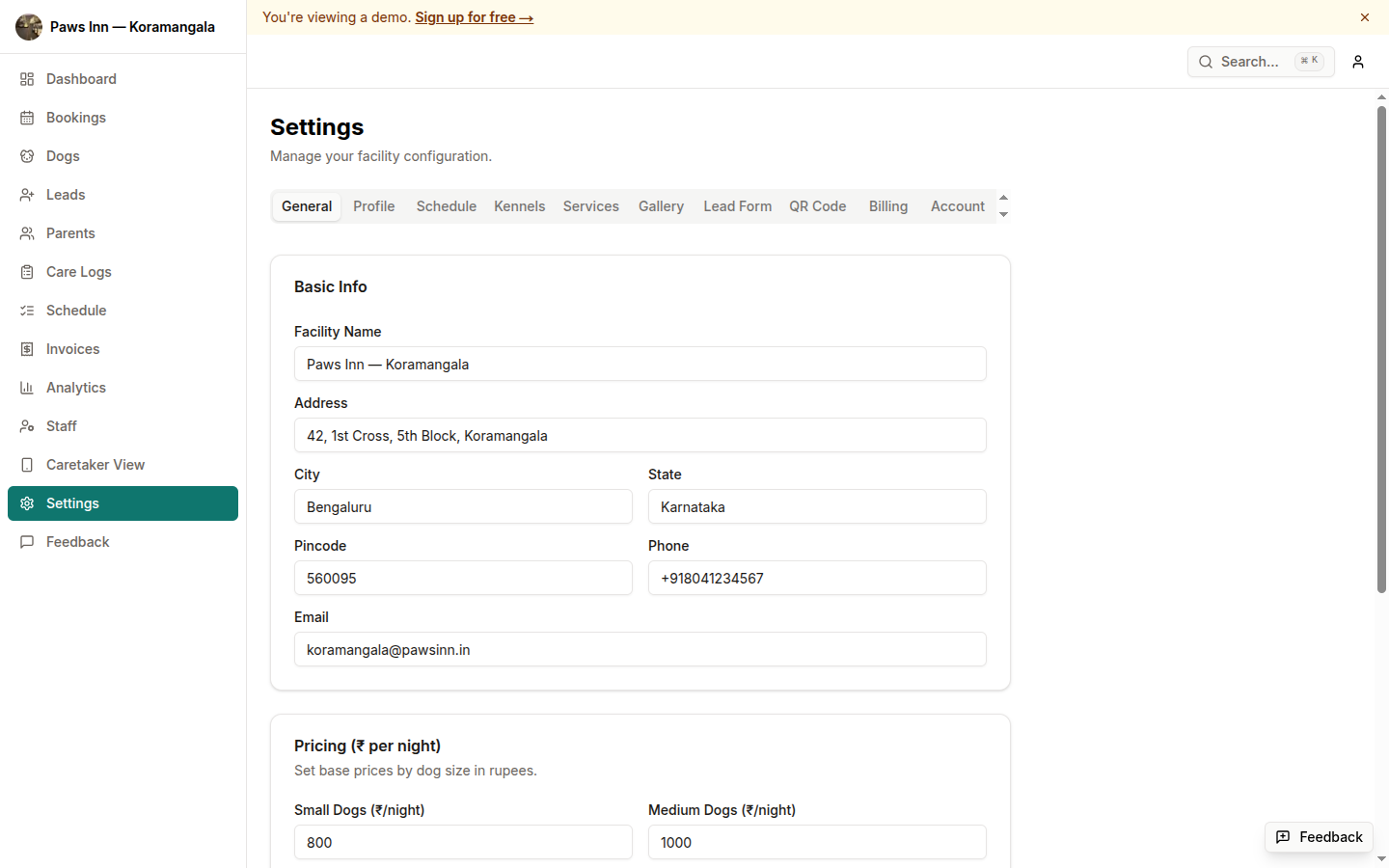Open the user account profile icon
The image size is (1389, 868).
(x=1357, y=62)
